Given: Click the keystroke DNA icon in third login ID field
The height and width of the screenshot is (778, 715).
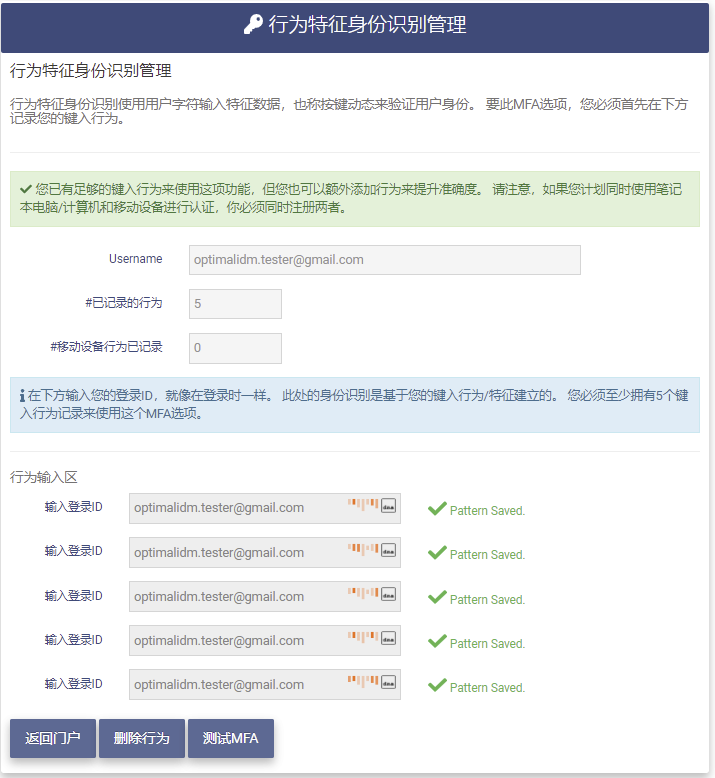Looking at the screenshot, I should 389,594.
